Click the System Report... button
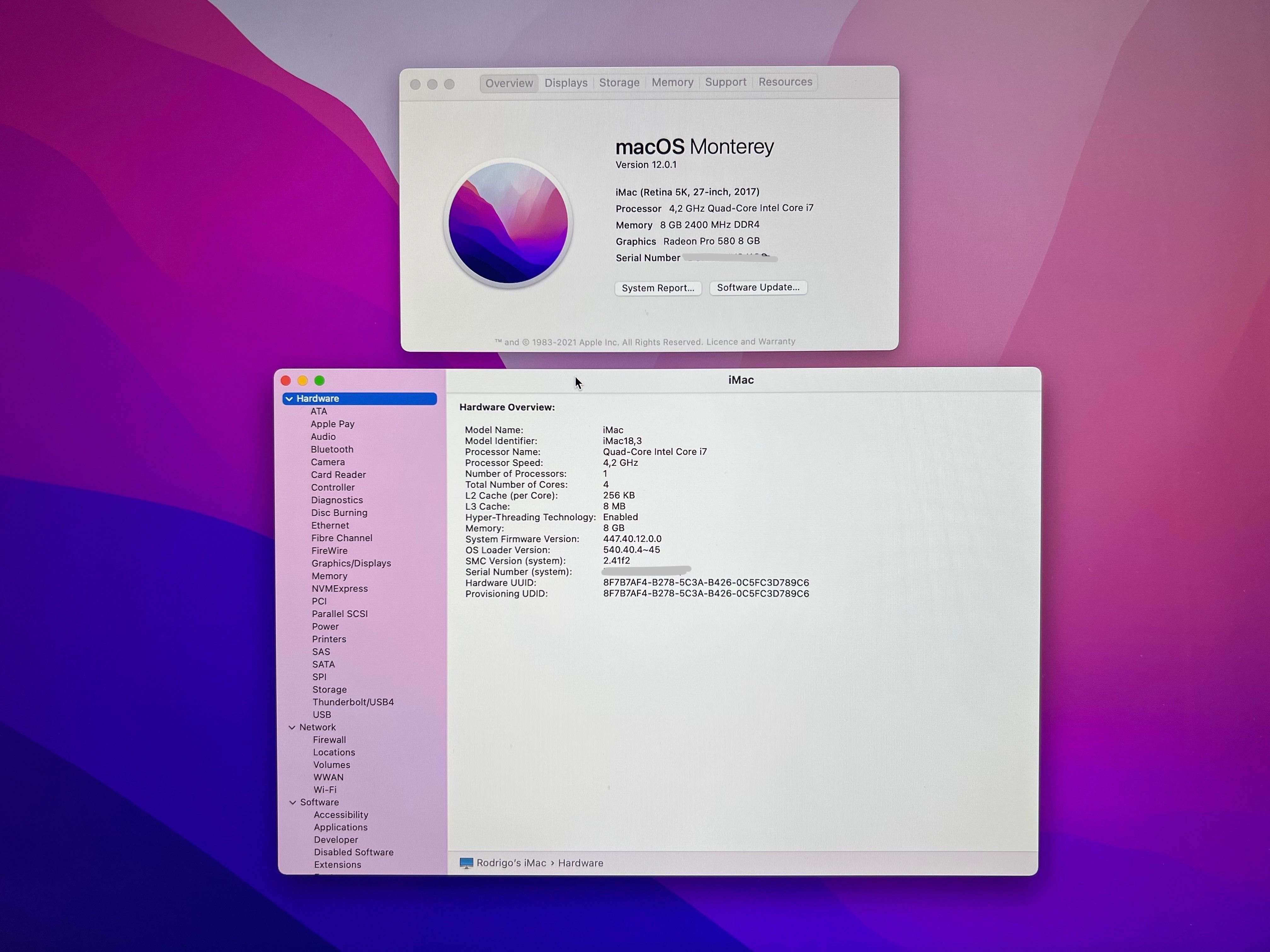This screenshot has height=952, width=1270. 658,288
